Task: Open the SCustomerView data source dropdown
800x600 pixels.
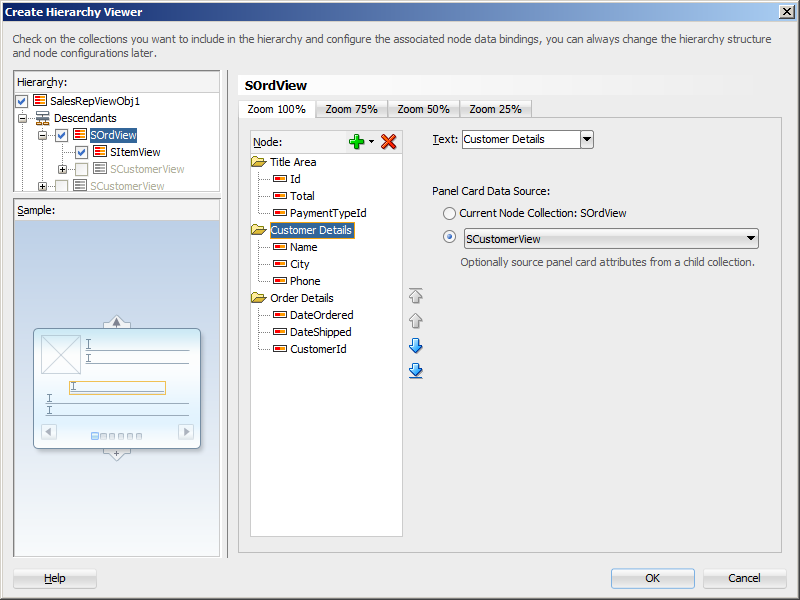Action: click(x=611, y=239)
